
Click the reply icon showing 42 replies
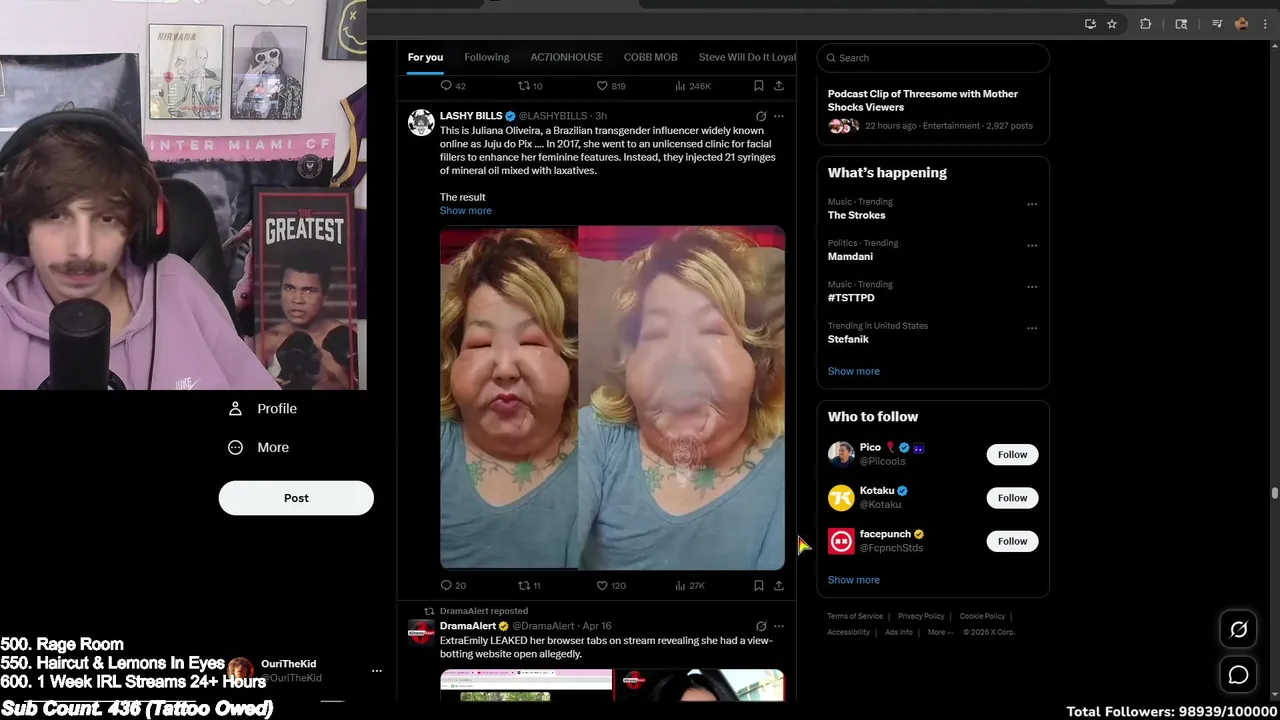446,86
